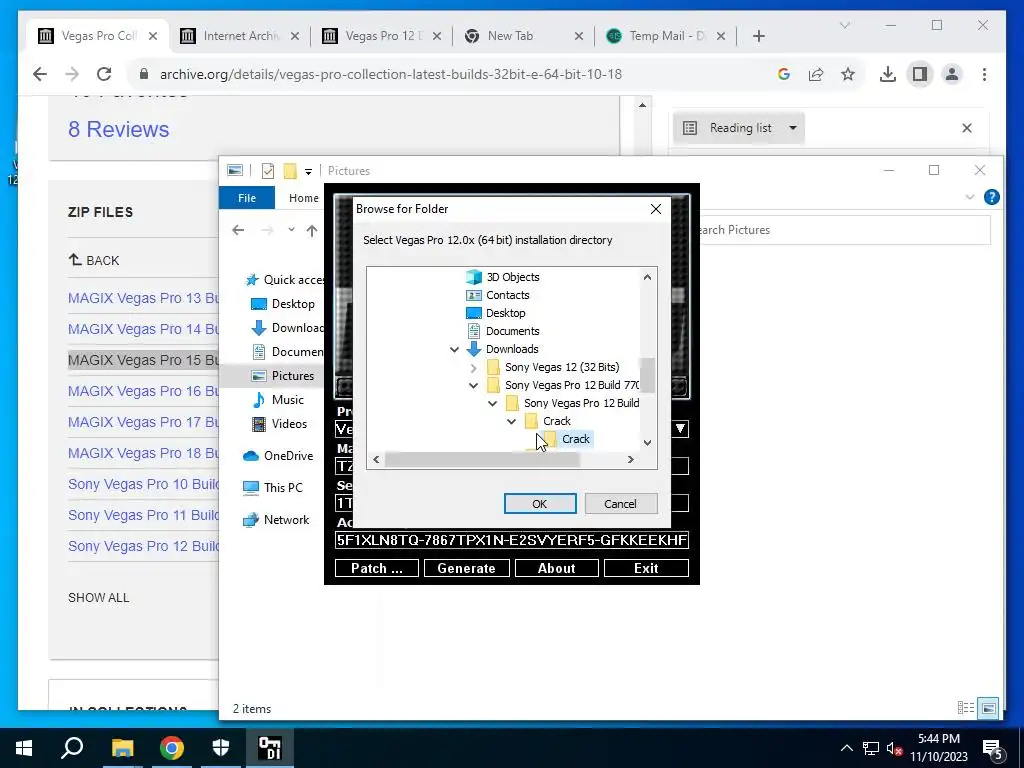The image size is (1024, 768).
Task: Click OK in Browse for Folder dialog
Action: point(539,504)
